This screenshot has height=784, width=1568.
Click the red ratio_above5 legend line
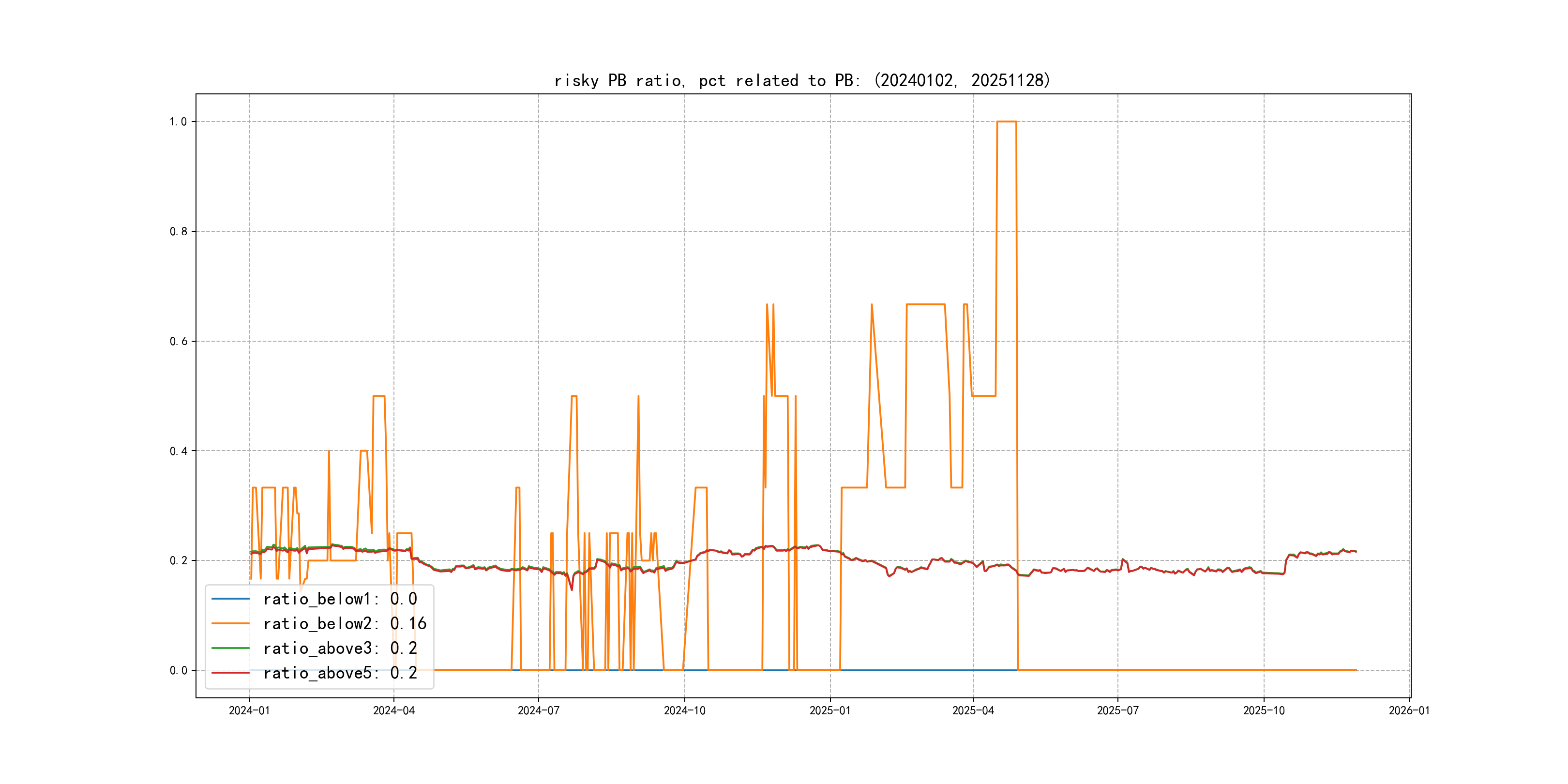[x=230, y=673]
